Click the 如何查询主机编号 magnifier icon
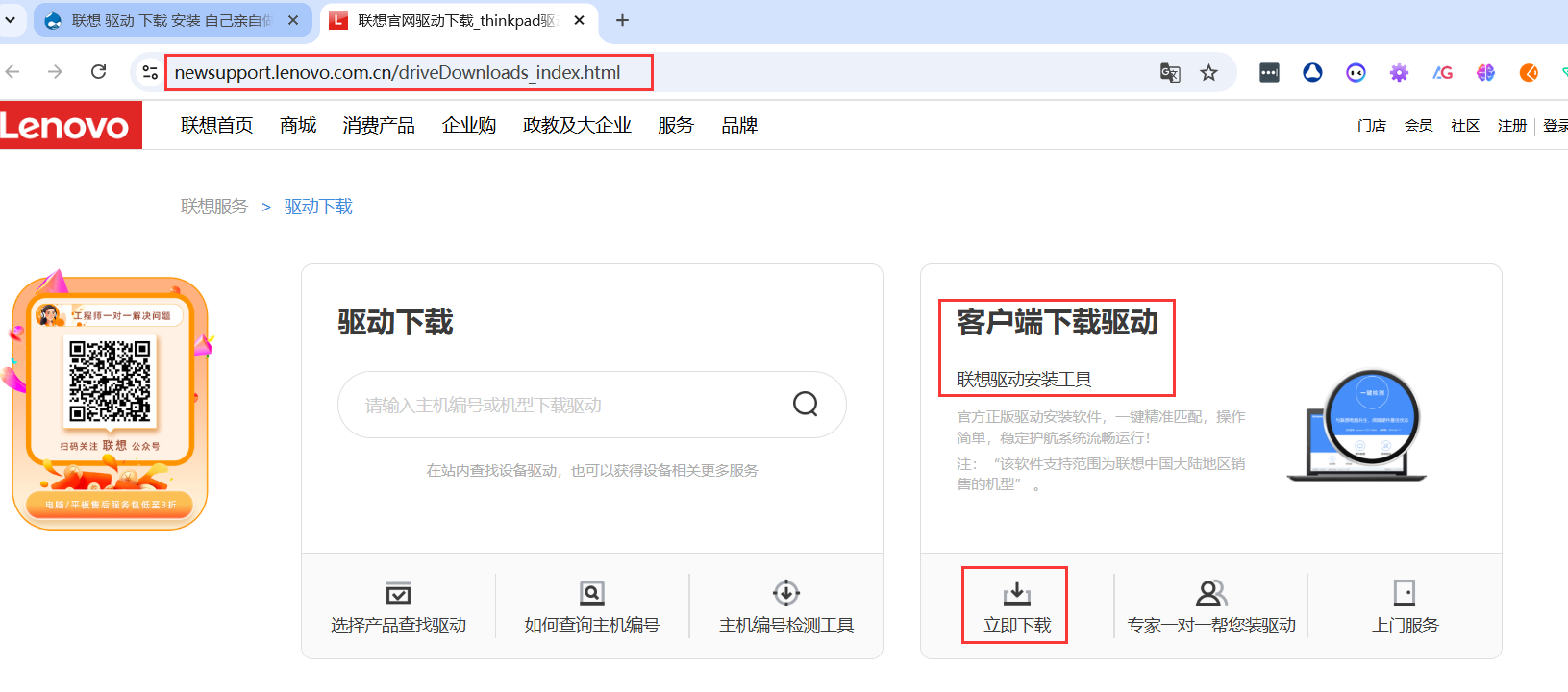The width and height of the screenshot is (1568, 692). coord(592,593)
